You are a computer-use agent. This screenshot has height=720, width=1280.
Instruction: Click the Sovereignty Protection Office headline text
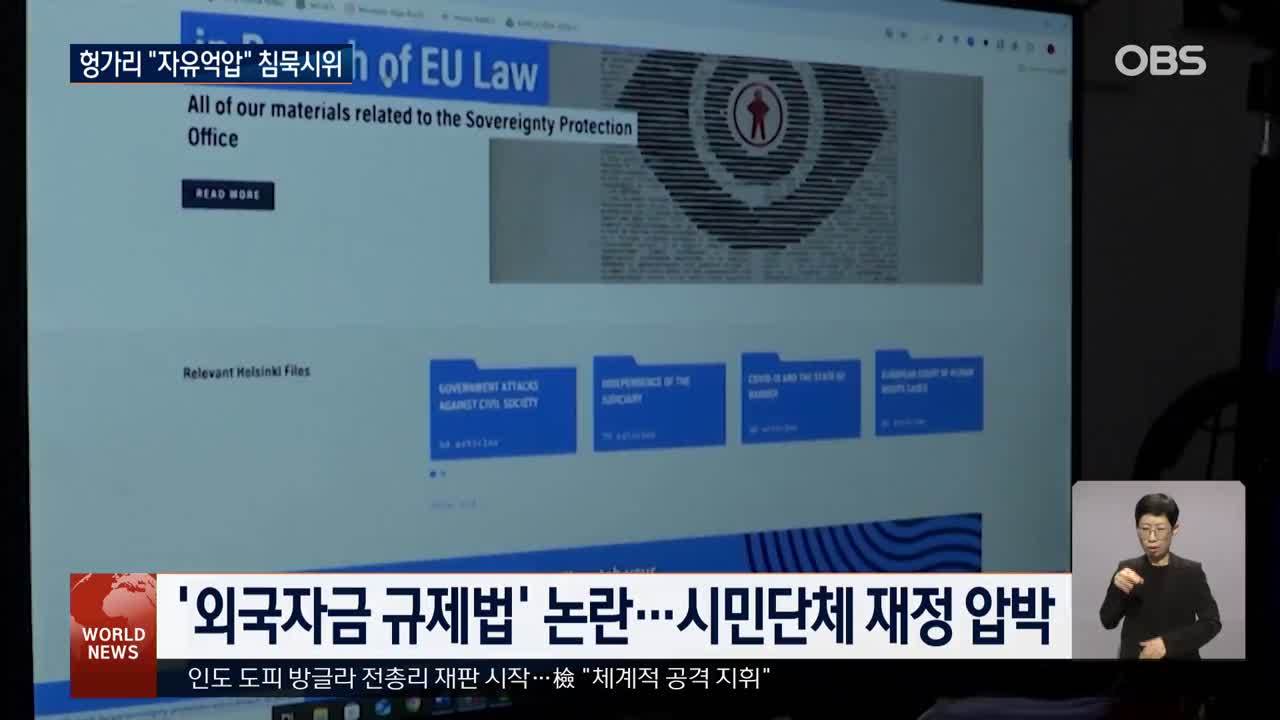(410, 120)
